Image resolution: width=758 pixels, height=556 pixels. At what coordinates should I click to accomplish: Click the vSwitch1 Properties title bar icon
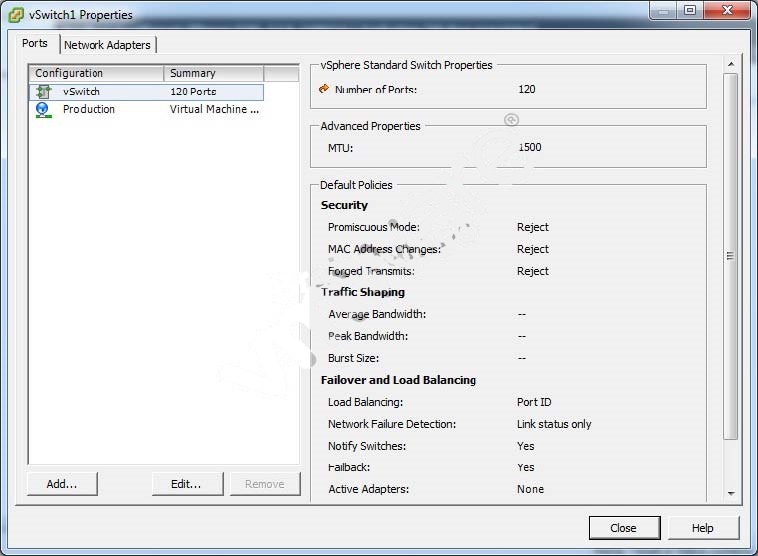pyautogui.click(x=15, y=15)
